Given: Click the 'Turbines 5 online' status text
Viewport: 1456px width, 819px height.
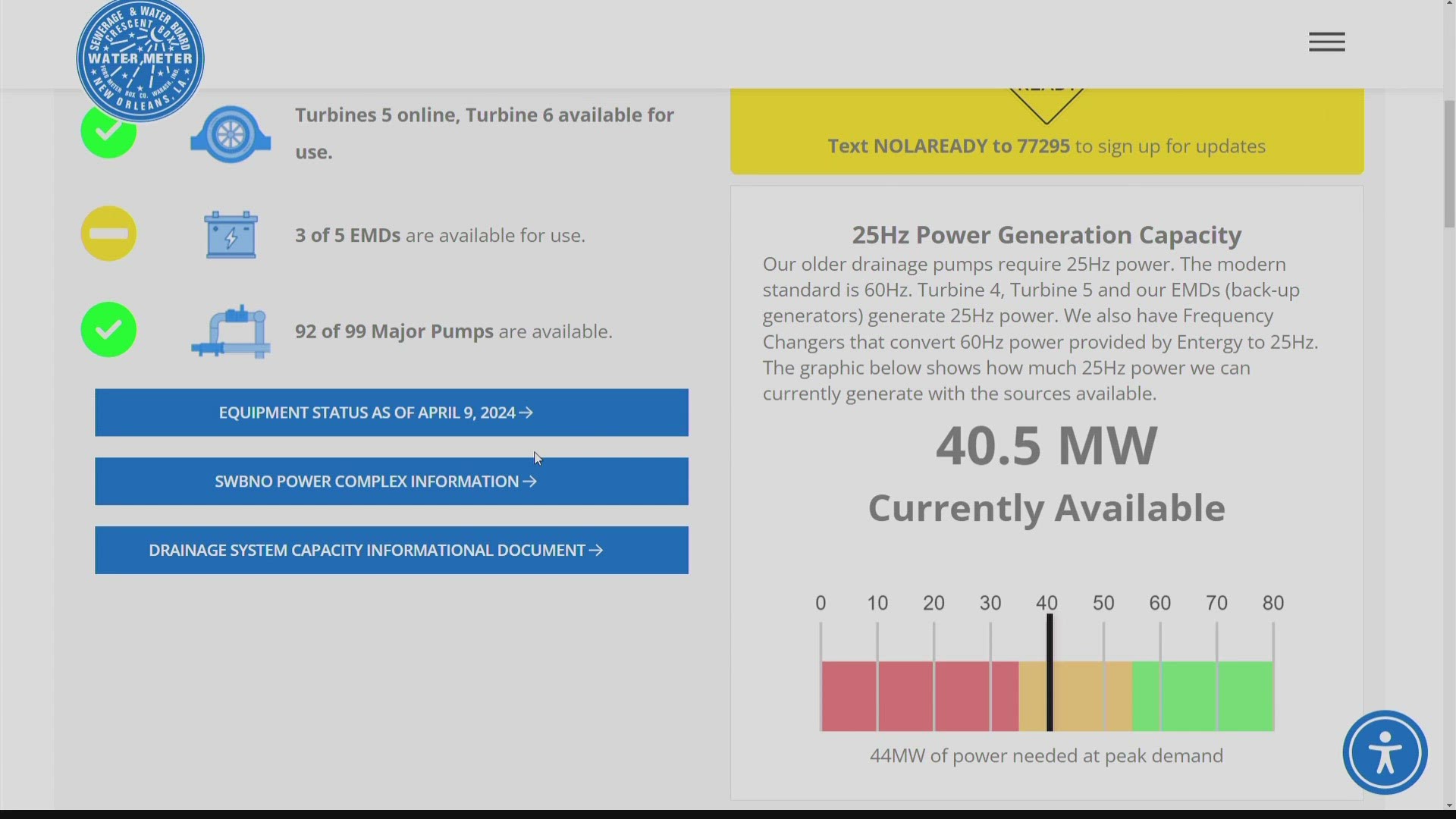Looking at the screenshot, I should pyautogui.click(x=485, y=133).
